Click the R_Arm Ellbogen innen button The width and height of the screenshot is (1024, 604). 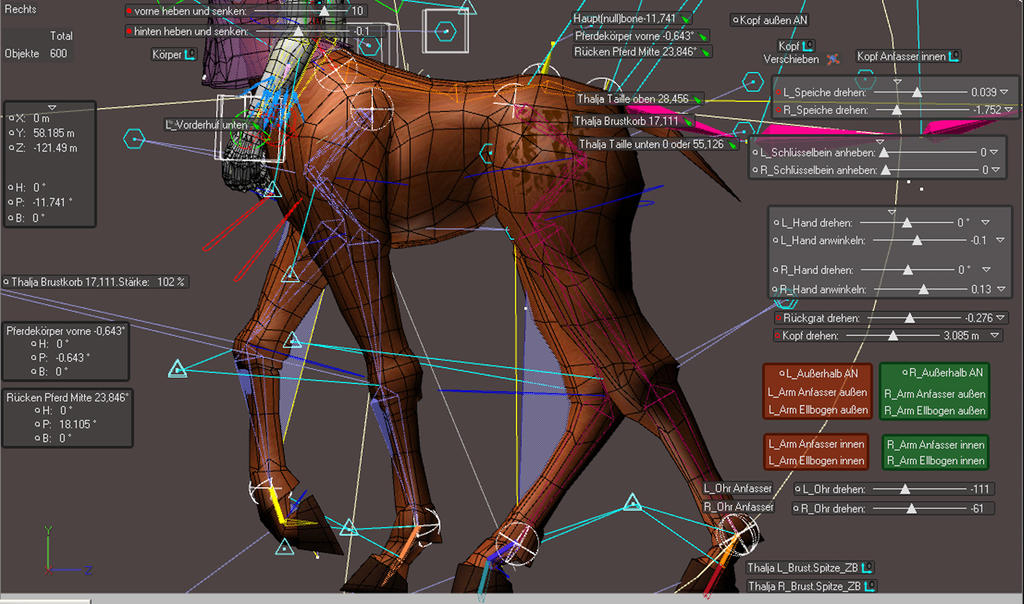935,461
